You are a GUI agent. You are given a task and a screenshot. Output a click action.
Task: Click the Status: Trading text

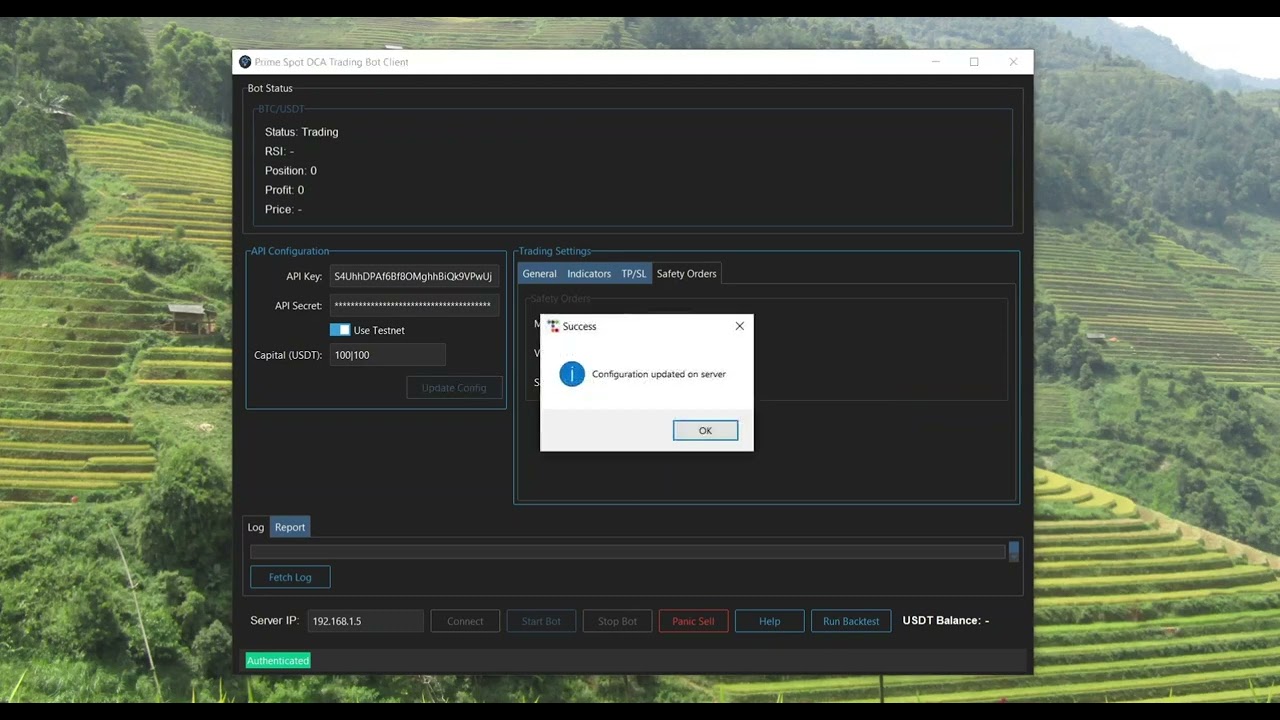(301, 132)
